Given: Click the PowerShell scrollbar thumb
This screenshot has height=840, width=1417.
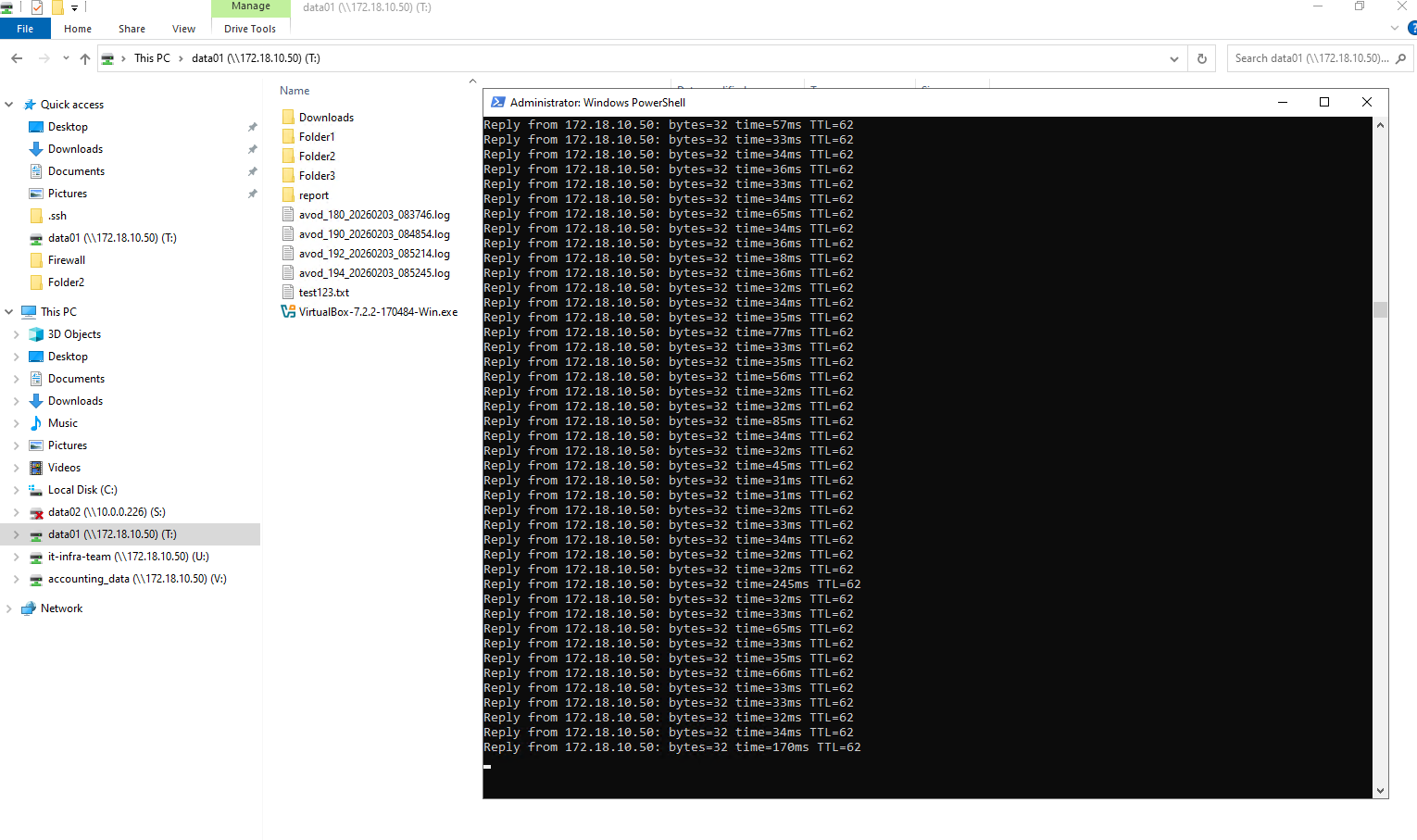Looking at the screenshot, I should coord(1380,309).
